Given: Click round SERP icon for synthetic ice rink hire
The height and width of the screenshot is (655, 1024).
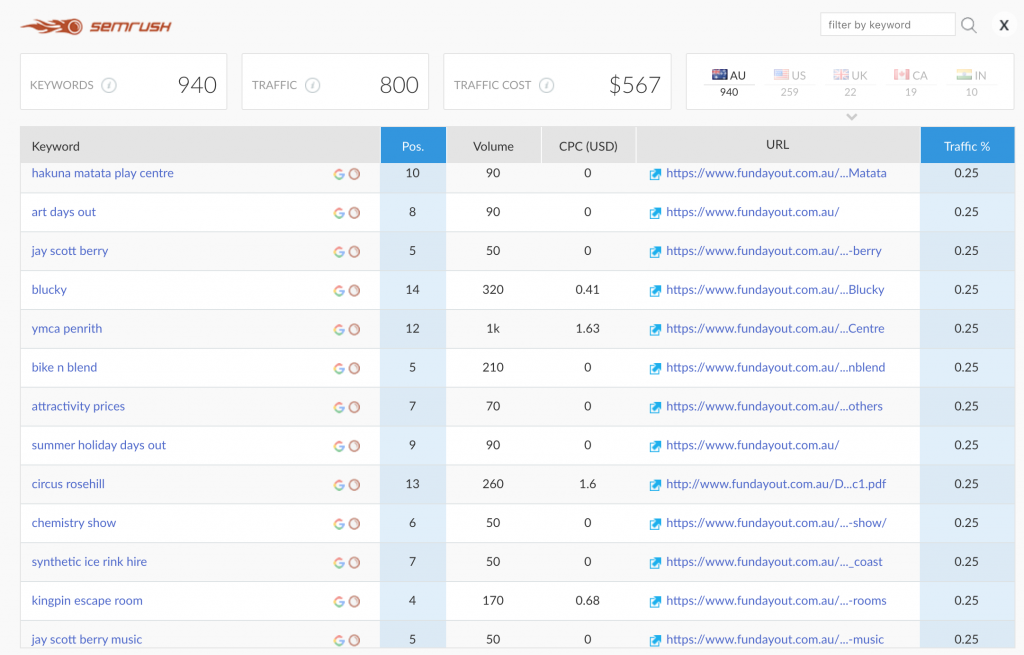Looking at the screenshot, I should click(354, 562).
